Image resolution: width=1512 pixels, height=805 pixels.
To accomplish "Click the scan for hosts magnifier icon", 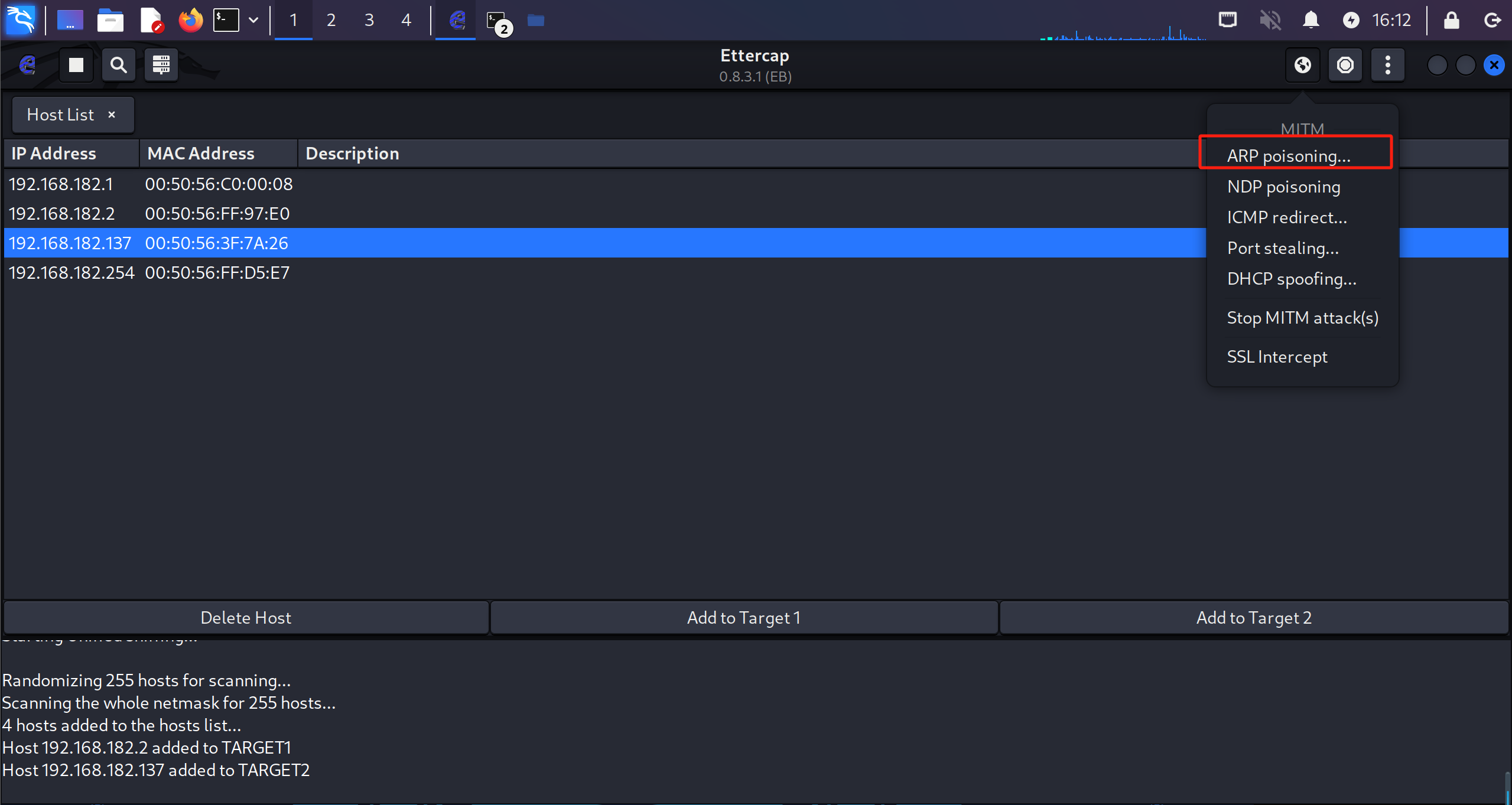I will [119, 65].
